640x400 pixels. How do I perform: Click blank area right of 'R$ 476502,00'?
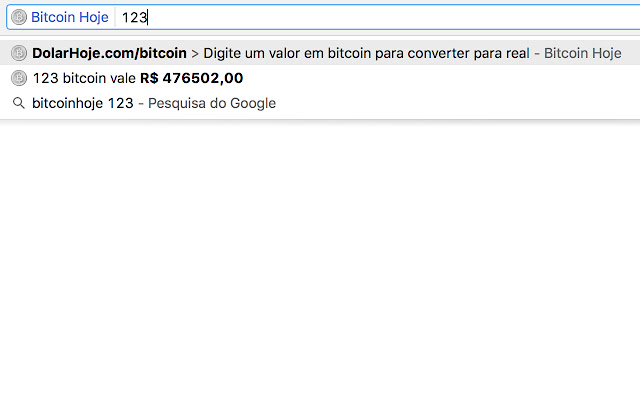[x=441, y=78]
